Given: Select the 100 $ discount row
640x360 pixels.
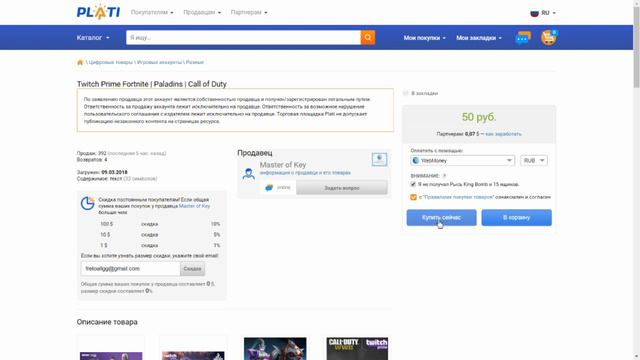Looking at the screenshot, I should coord(160,224).
